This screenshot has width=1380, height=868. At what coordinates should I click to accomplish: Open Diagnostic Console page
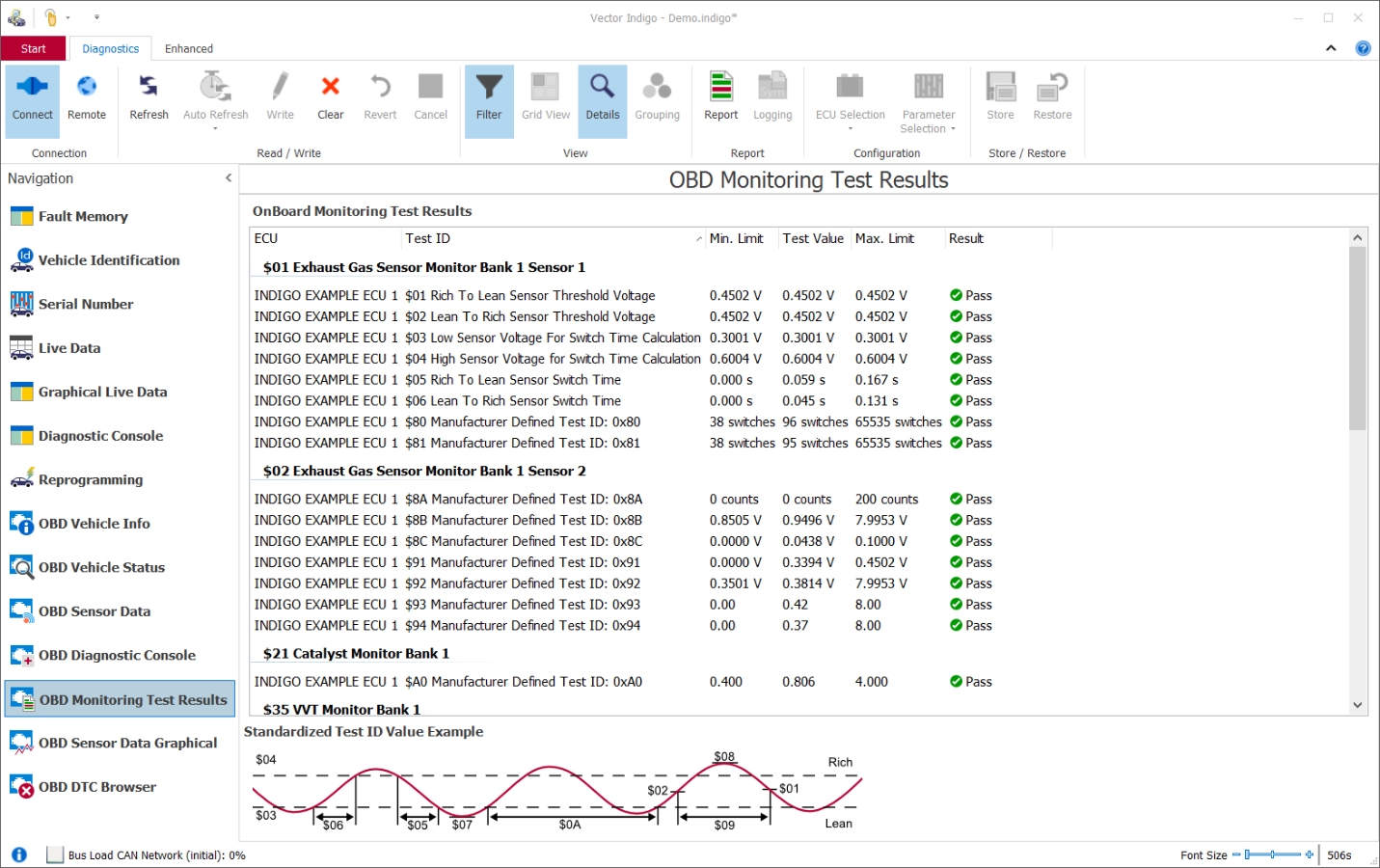(x=120, y=436)
